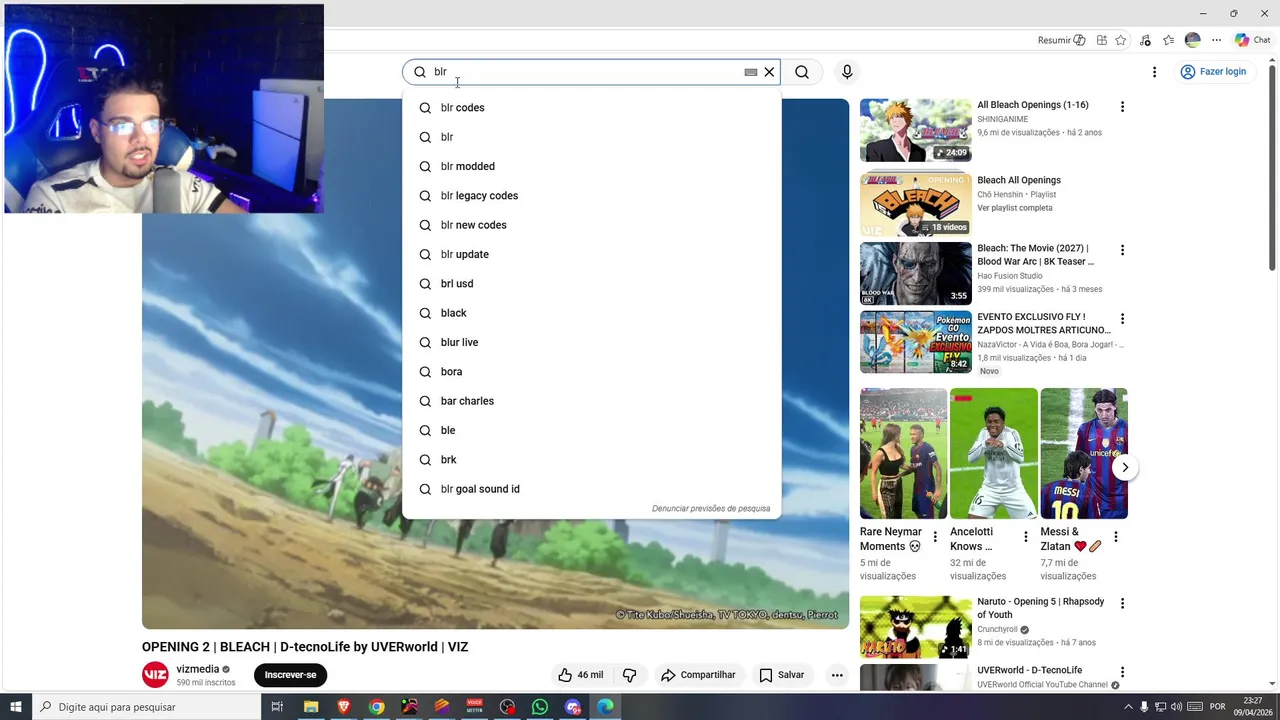Viewport: 1280px width, 720px height.
Task: Open the All Bleach Openings (1-16) thumbnail
Action: 916,130
